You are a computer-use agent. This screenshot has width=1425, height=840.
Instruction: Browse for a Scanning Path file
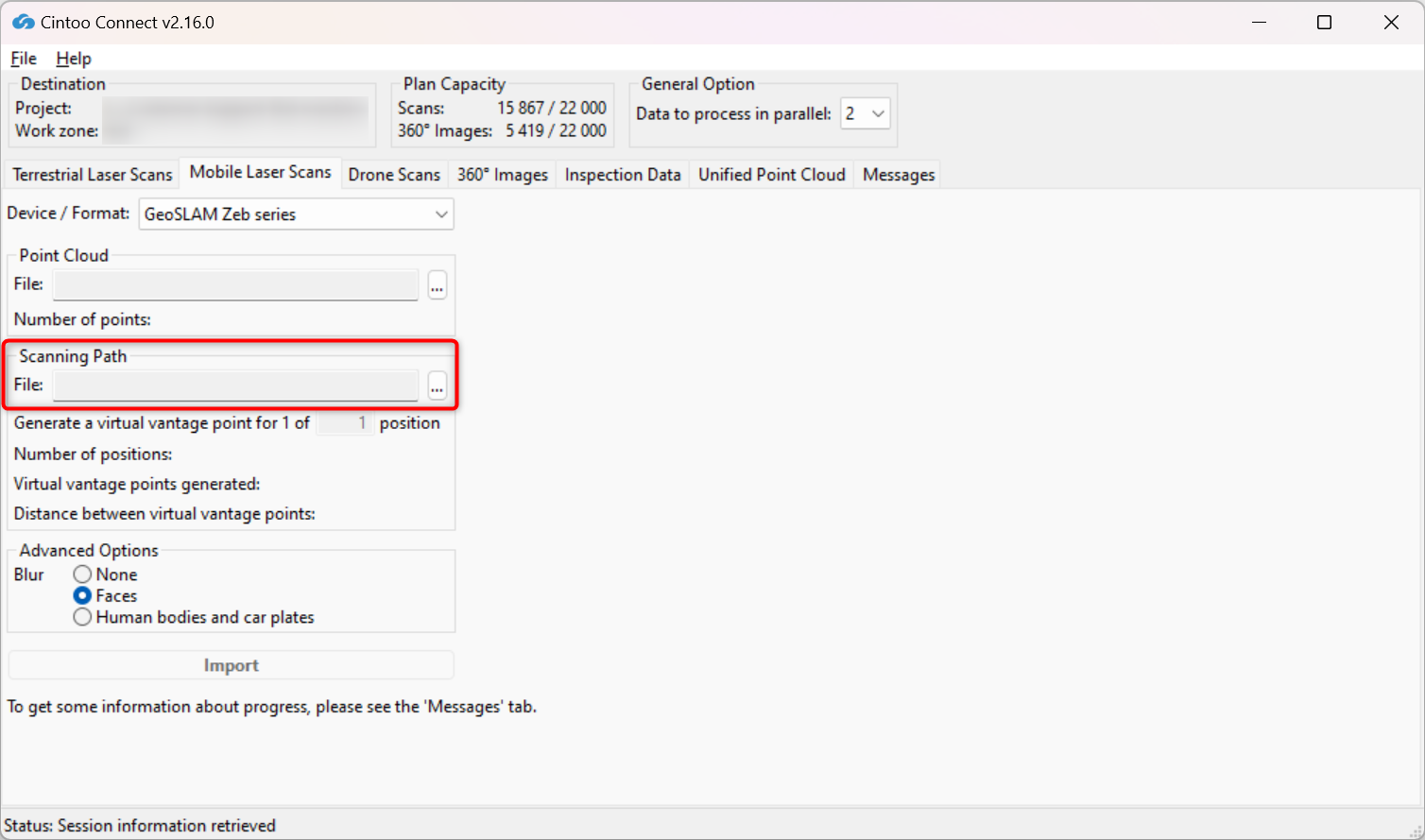click(437, 386)
